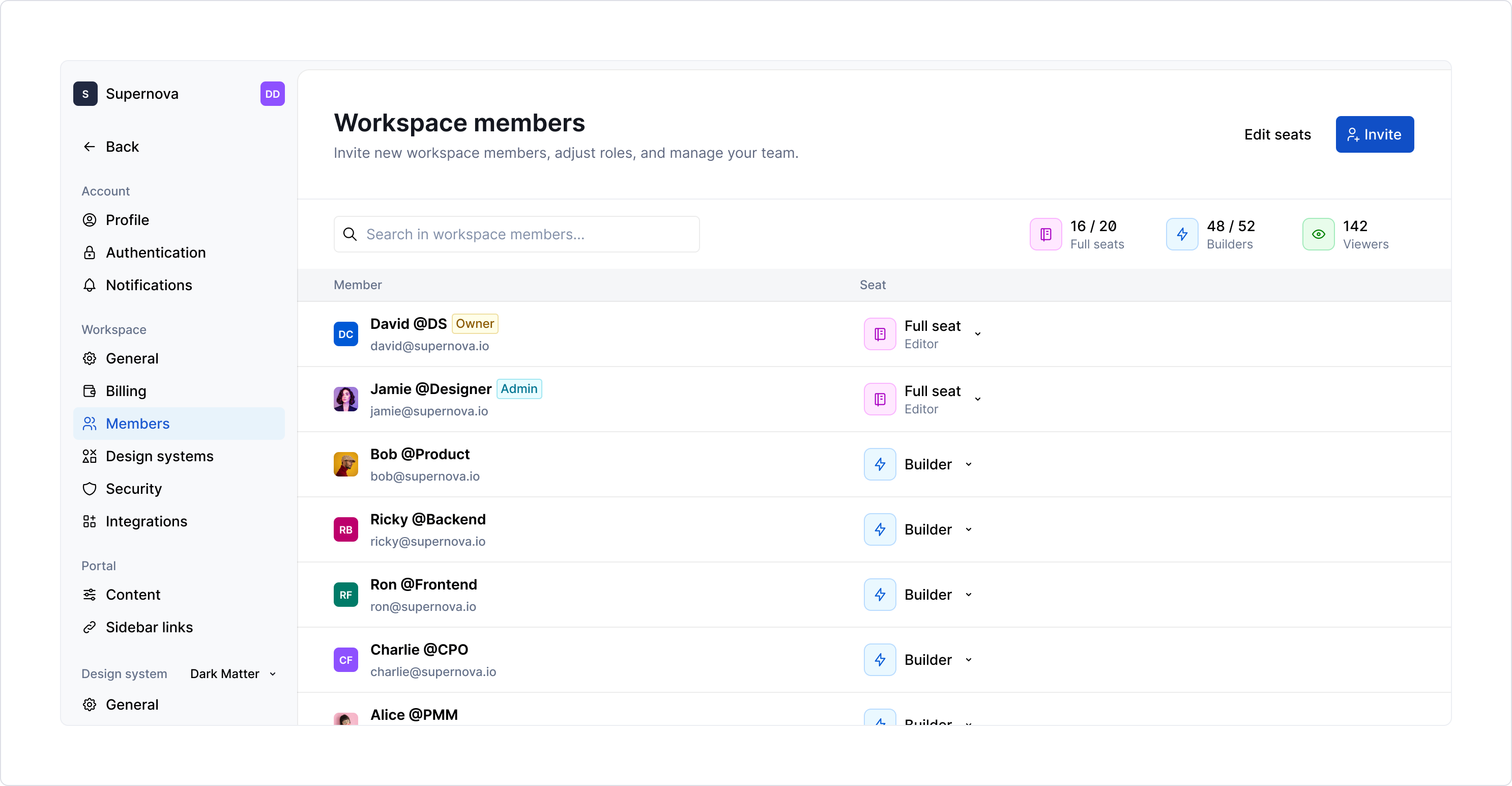Select Integrations in the sidebar

(146, 522)
